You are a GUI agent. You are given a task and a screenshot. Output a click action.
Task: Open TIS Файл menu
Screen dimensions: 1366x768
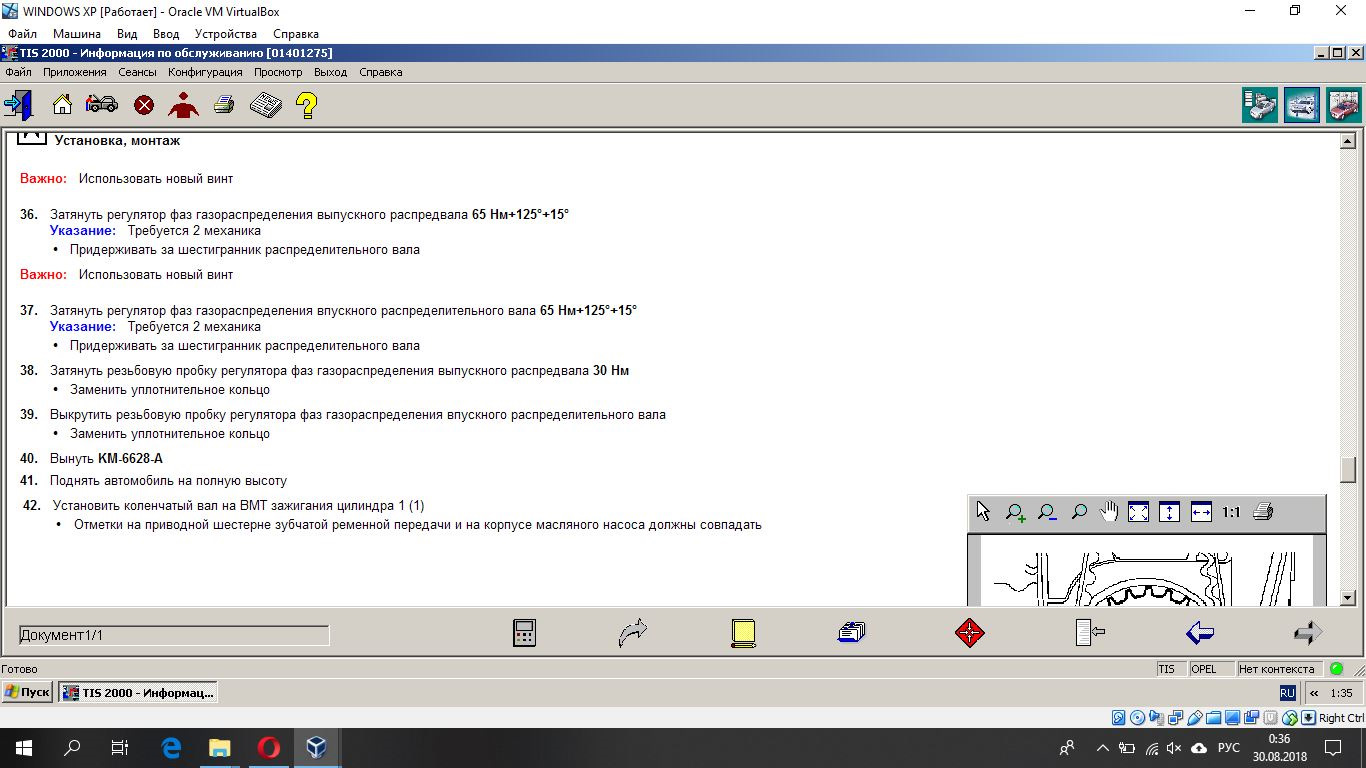click(18, 72)
